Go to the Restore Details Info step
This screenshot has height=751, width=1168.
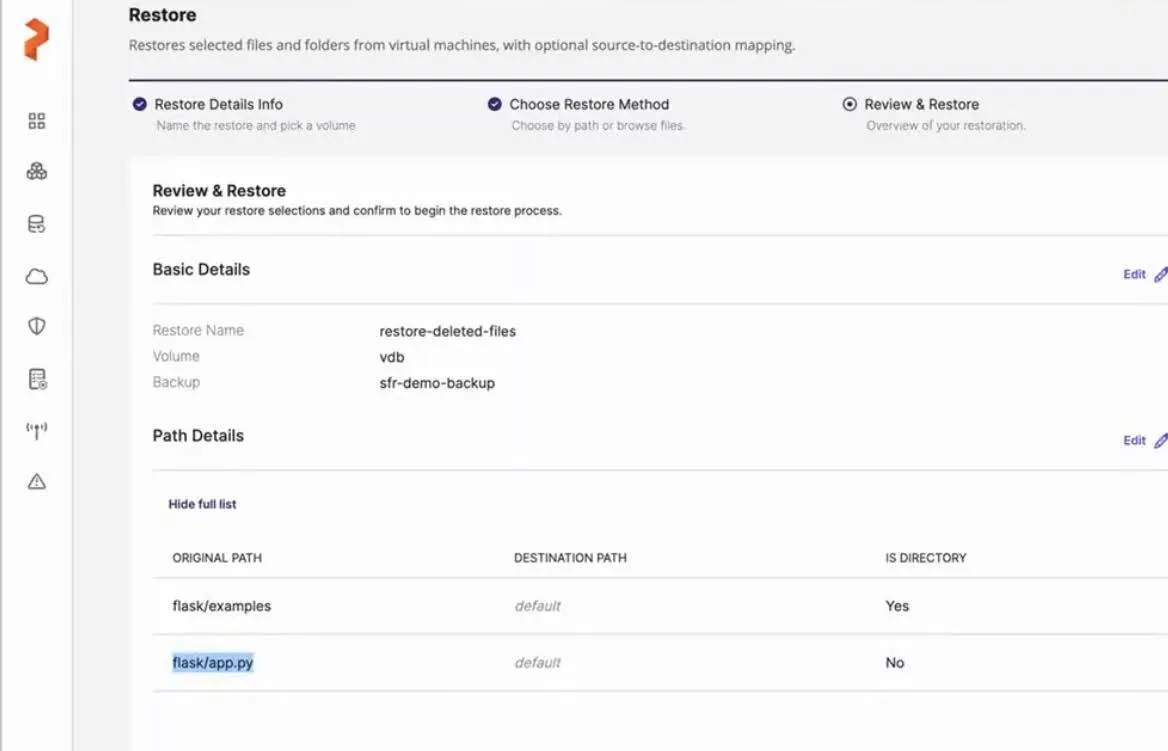[218, 104]
